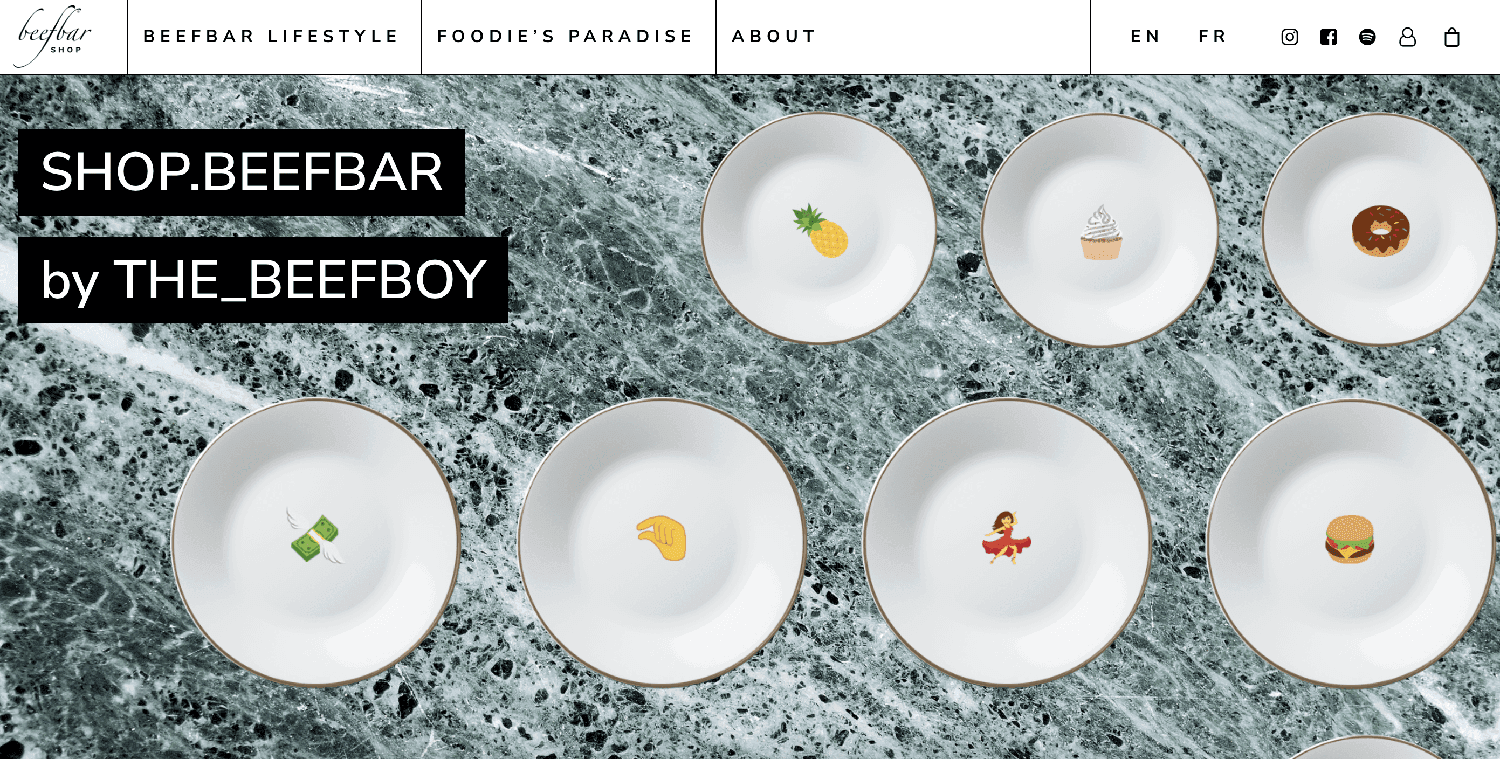Select the cupcake emoji plate
Viewport: 1500px width, 759px height.
pos(1100,230)
